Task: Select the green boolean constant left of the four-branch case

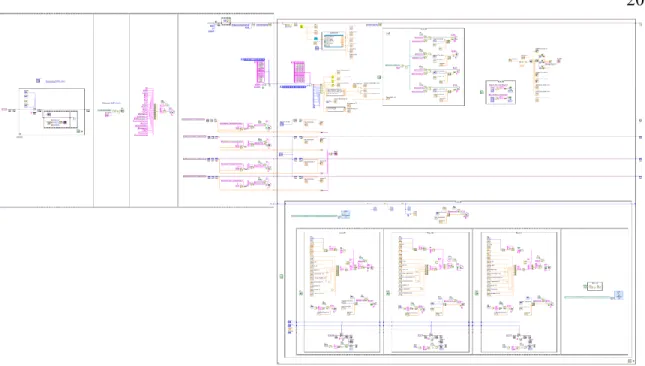Action: point(379,77)
